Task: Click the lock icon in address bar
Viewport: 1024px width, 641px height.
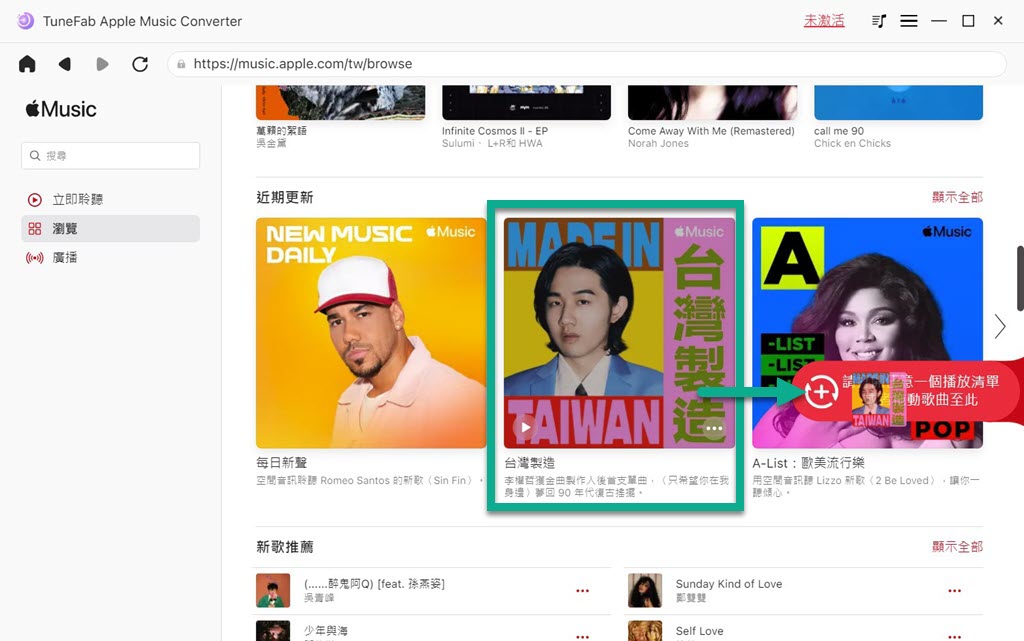Action: pyautogui.click(x=182, y=64)
